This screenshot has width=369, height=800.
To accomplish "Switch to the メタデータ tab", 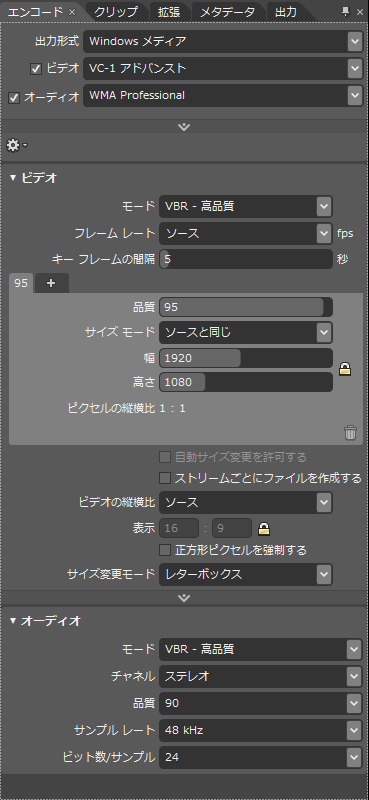I will coord(227,12).
